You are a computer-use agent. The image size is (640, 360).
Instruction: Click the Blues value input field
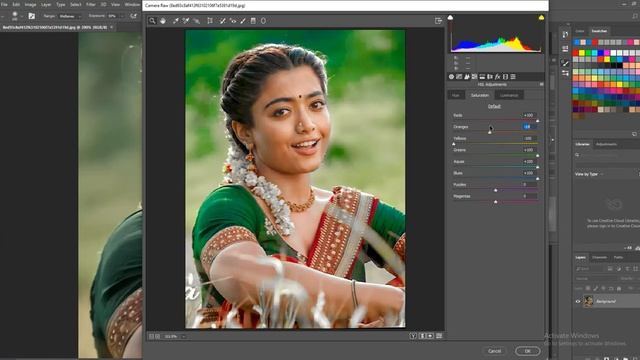tap(529, 173)
